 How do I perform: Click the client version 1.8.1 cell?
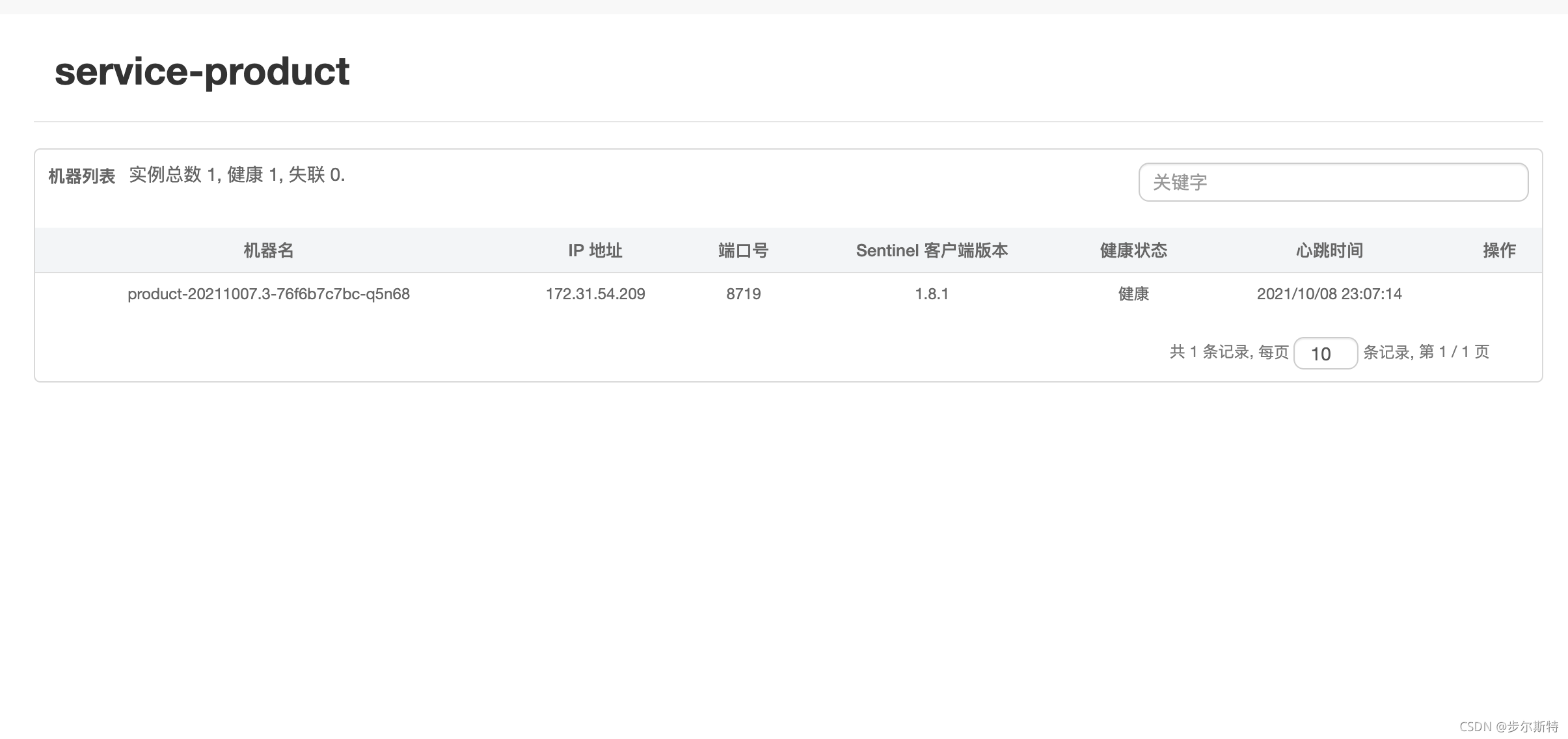931,294
